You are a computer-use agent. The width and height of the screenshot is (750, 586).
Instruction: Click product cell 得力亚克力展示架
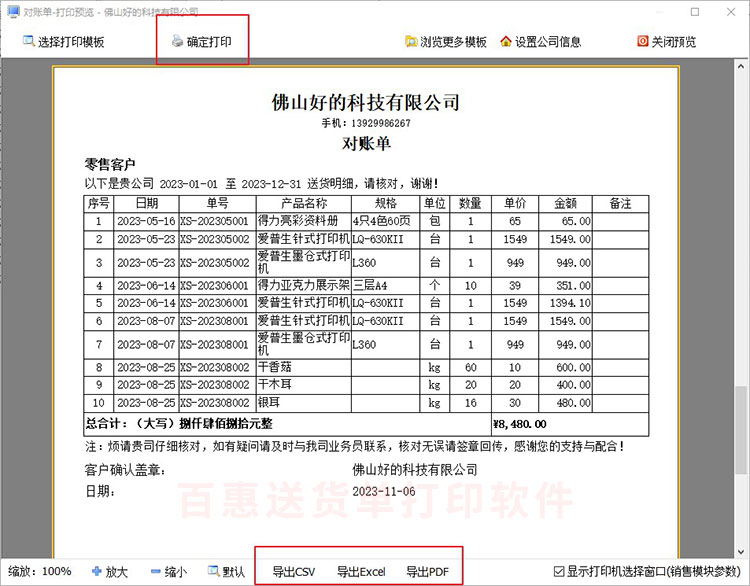click(x=304, y=286)
